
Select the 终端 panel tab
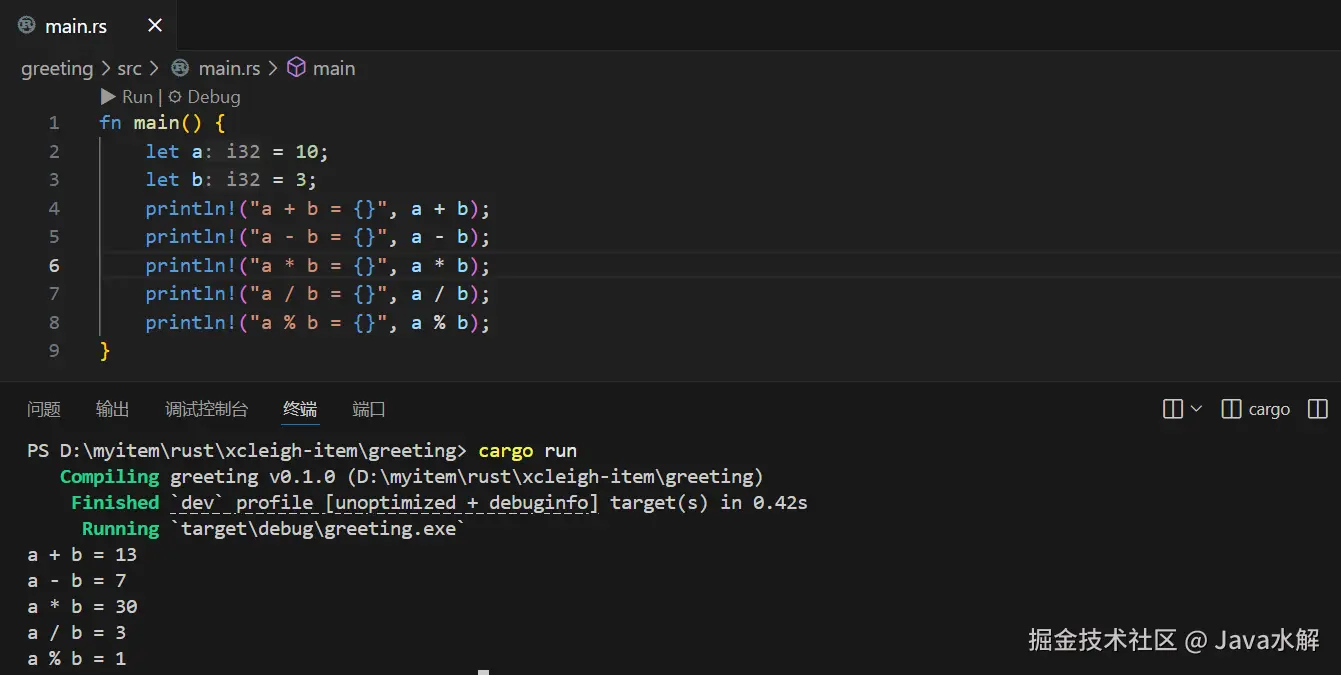300,409
